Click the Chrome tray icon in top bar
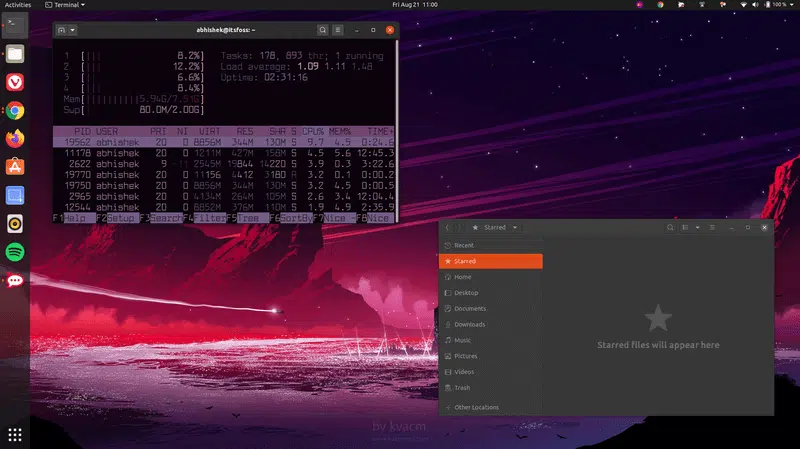800x449 pixels. click(660, 5)
